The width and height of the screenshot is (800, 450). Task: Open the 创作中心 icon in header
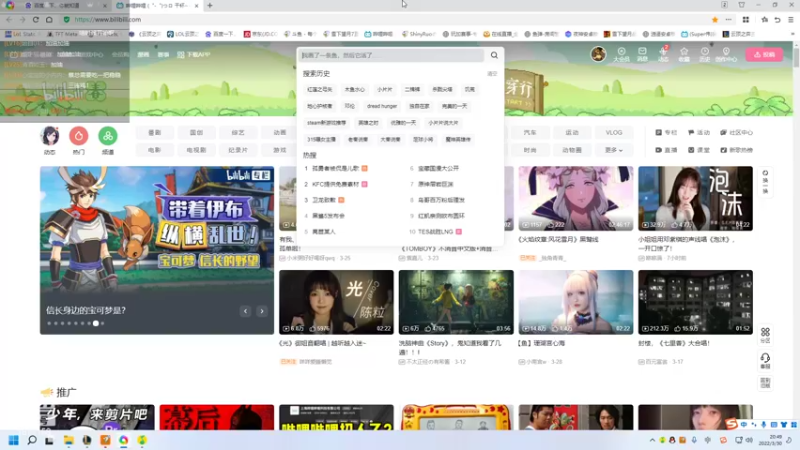[726, 54]
